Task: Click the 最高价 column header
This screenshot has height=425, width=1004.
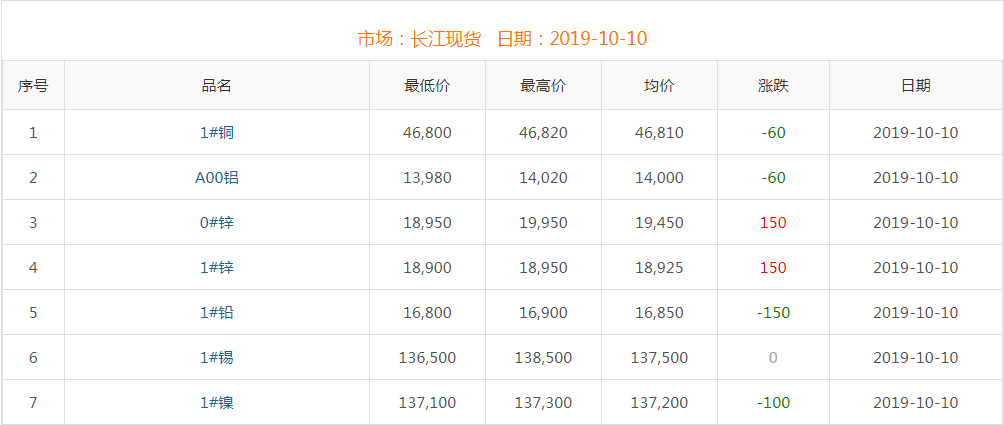Action: coord(543,86)
